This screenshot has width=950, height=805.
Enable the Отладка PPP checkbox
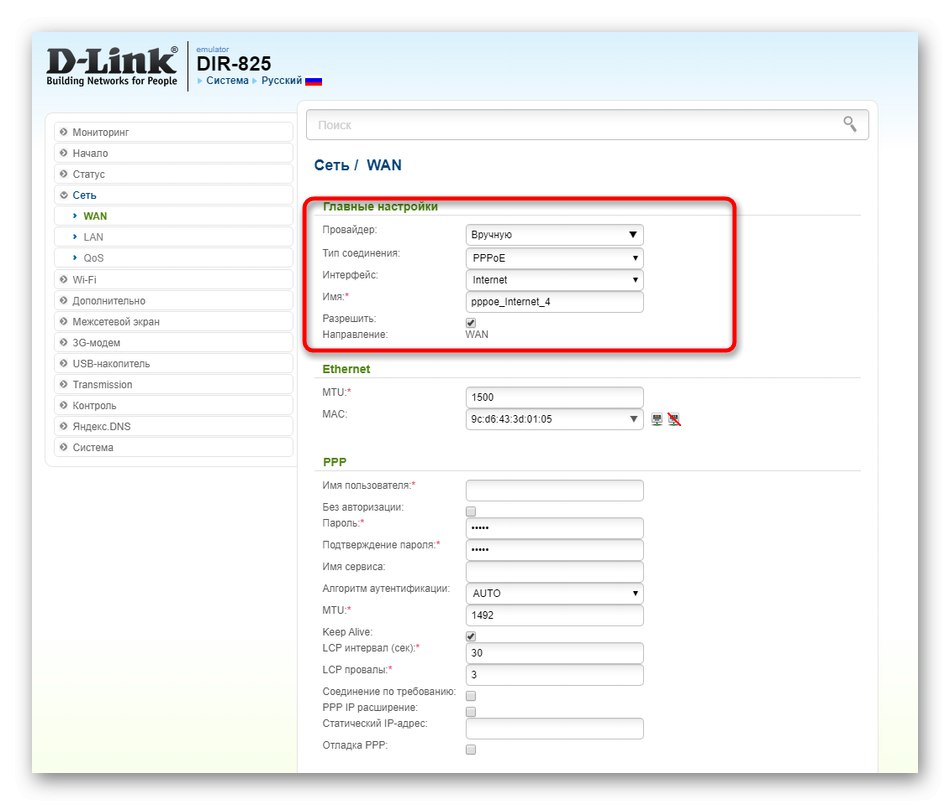point(470,748)
